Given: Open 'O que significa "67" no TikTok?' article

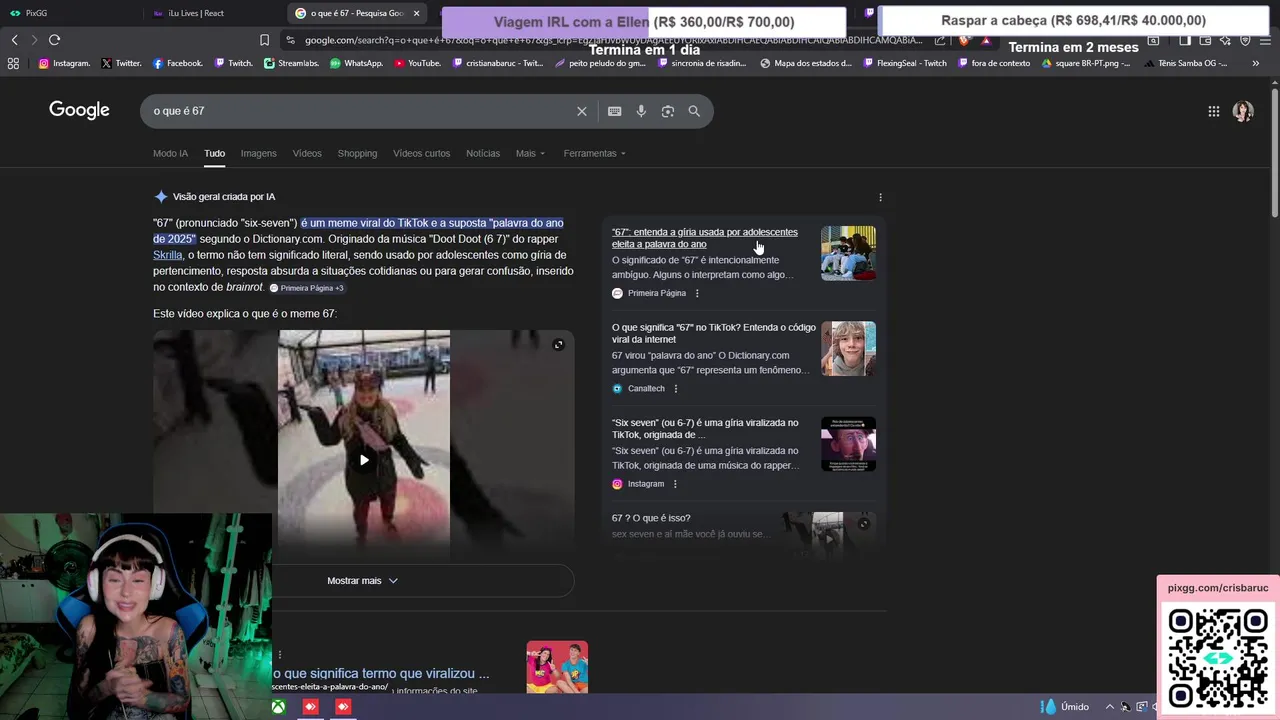Looking at the screenshot, I should click(714, 333).
